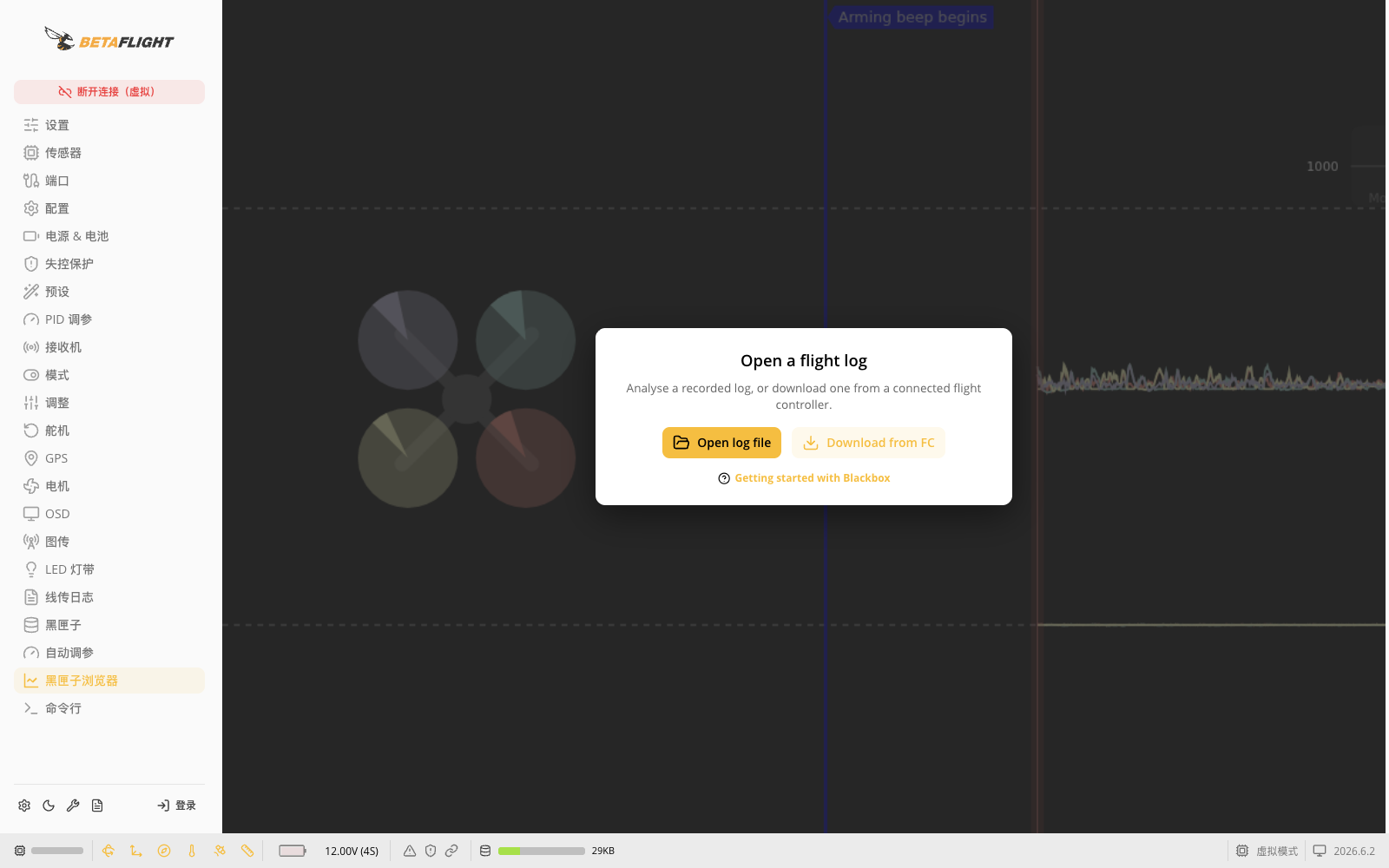Open the LED 灯带 page
The image size is (1389, 868).
pos(109,569)
